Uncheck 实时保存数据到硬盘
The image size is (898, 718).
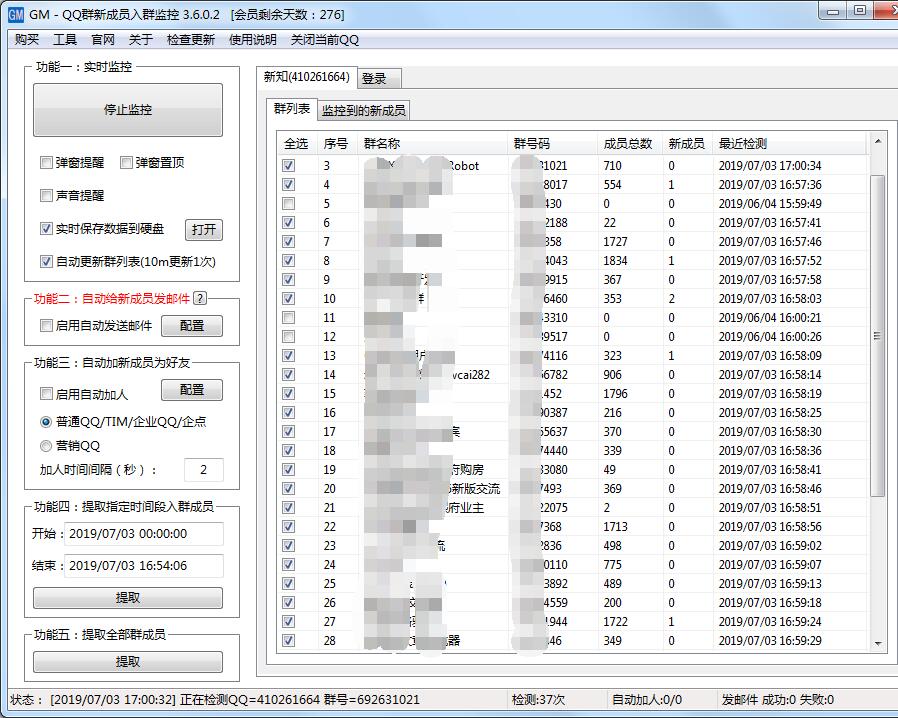coord(46,229)
